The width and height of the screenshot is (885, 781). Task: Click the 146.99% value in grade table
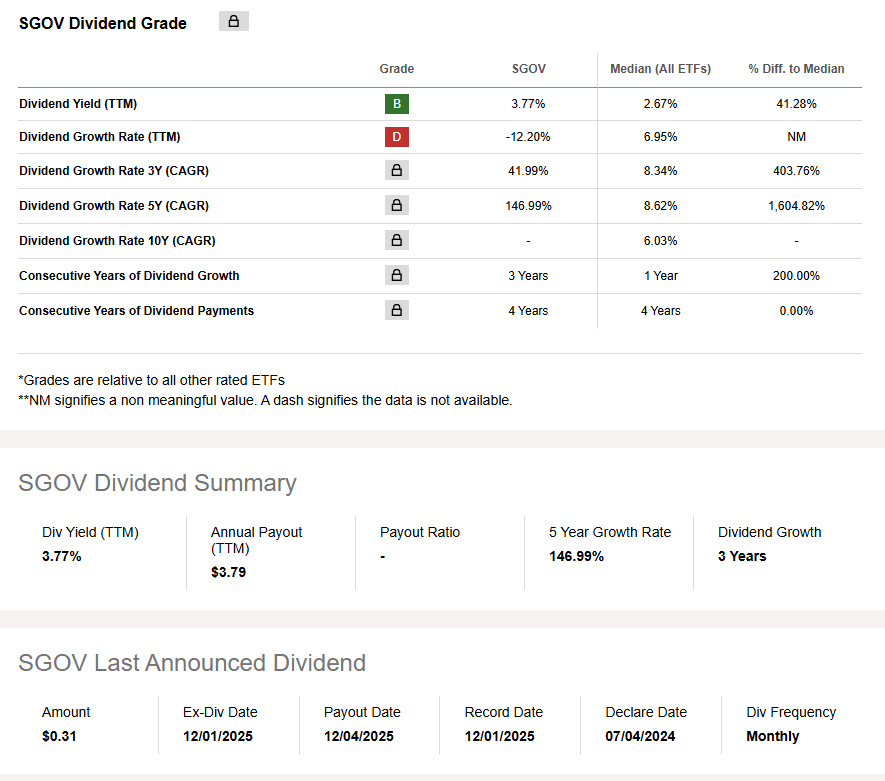[528, 205]
